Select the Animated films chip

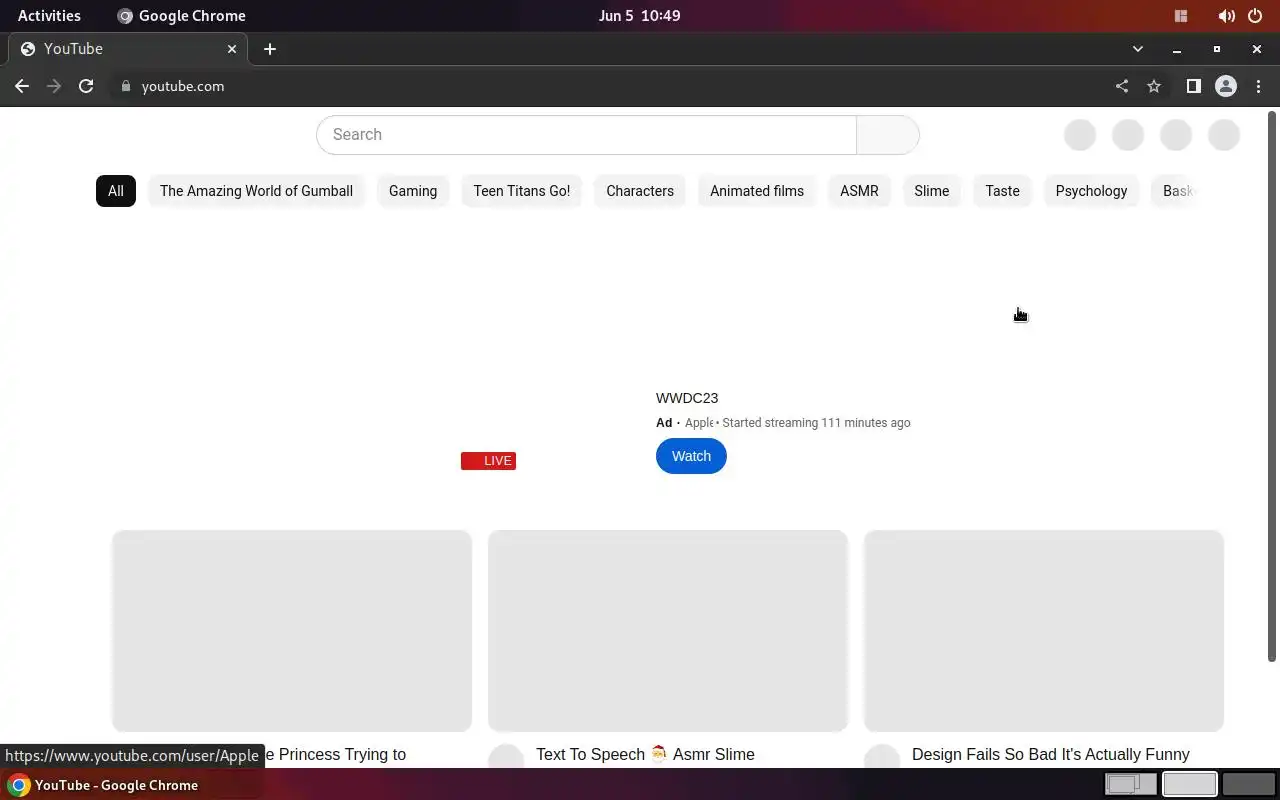(x=757, y=191)
